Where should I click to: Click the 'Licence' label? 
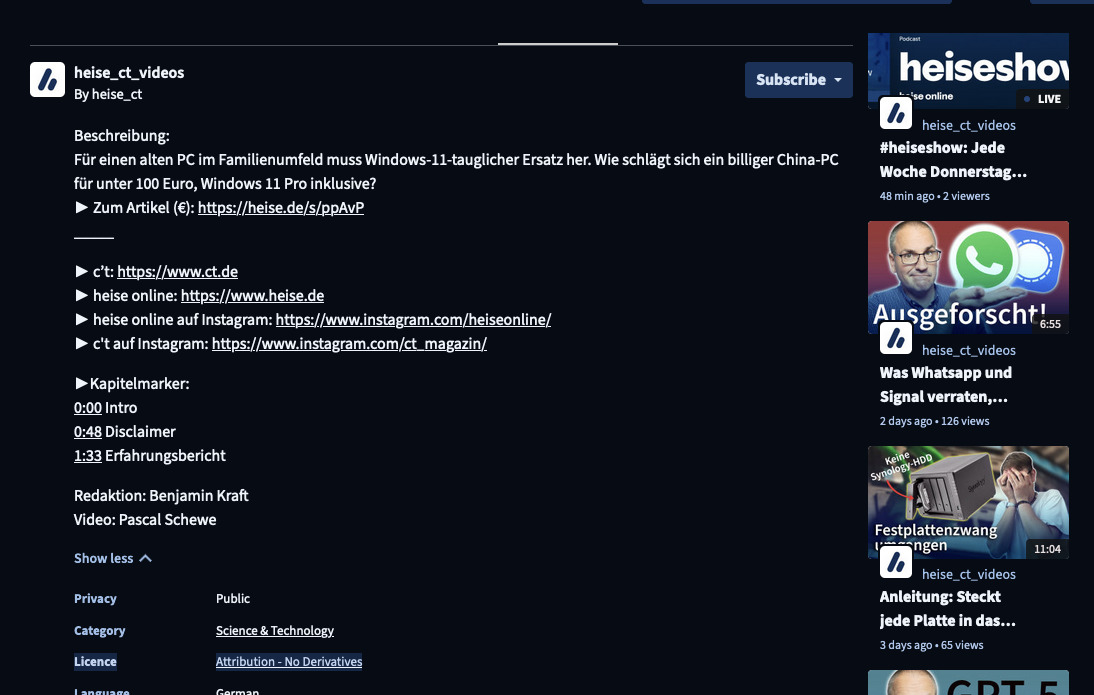96,662
